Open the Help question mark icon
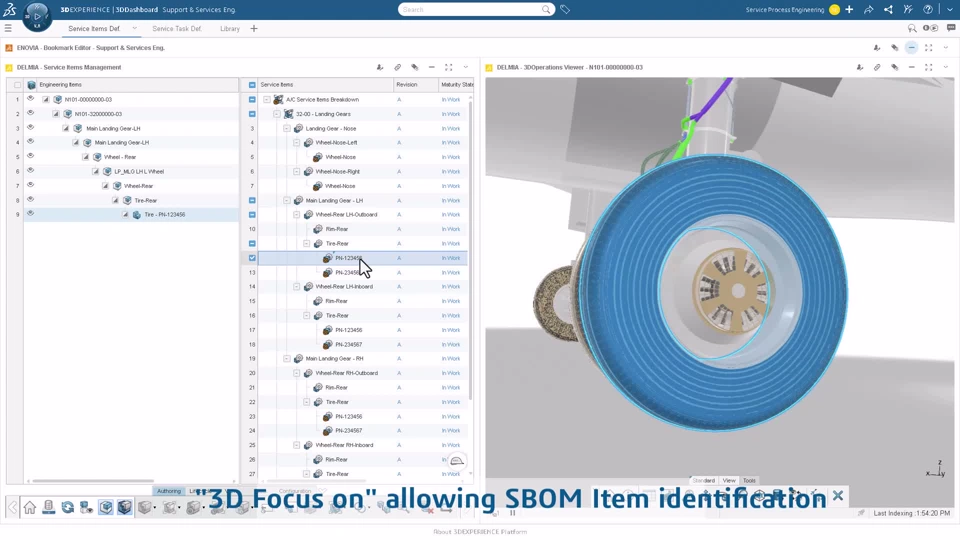This screenshot has height=540, width=960. 928,10
